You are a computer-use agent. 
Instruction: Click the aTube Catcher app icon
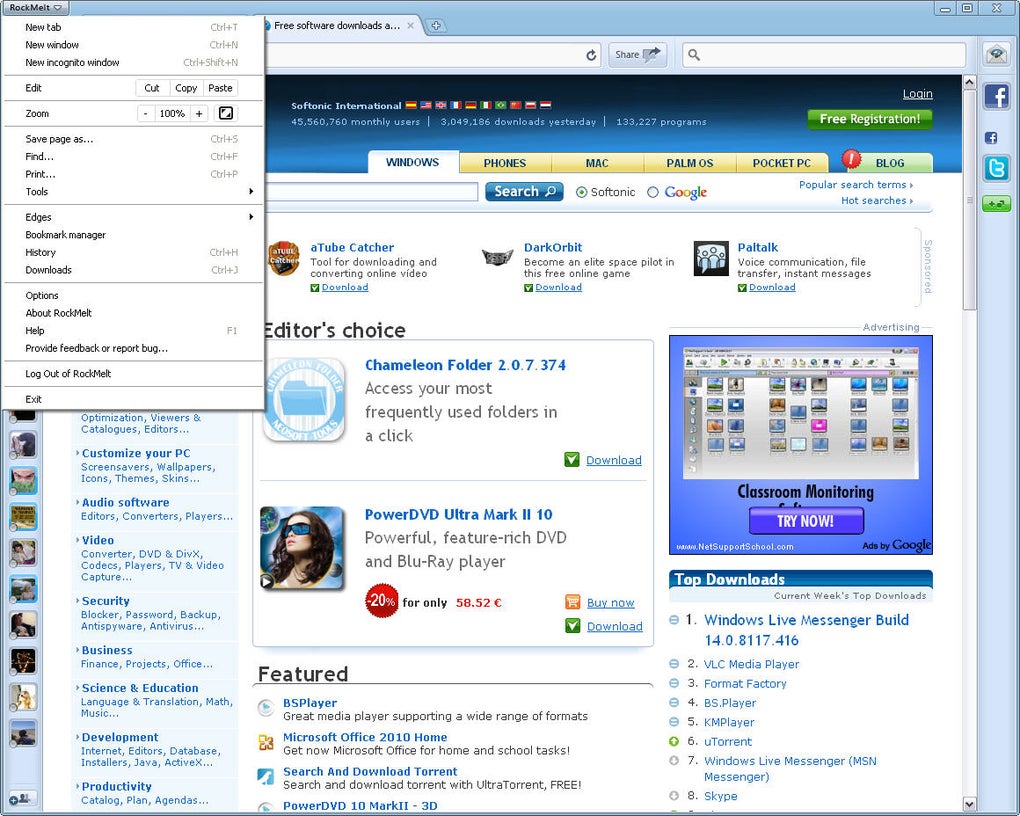pyautogui.click(x=284, y=258)
